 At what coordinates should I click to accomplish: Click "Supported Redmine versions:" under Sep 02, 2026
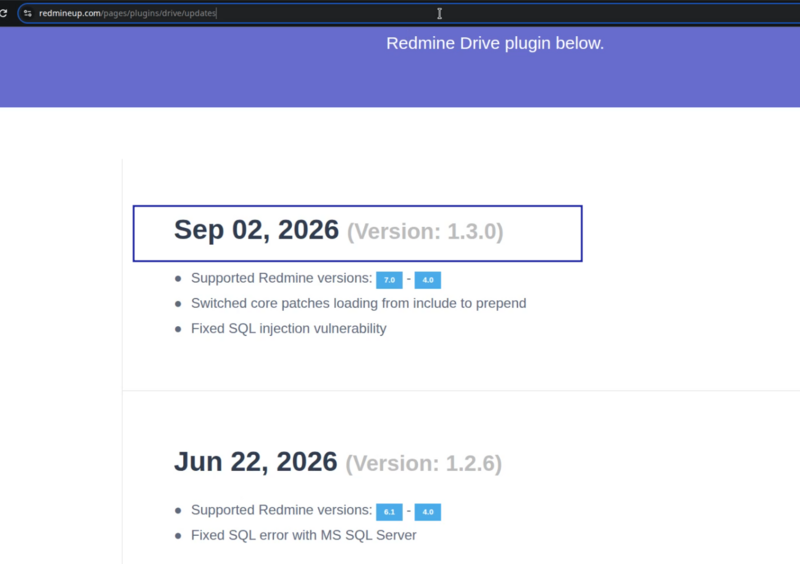282,278
